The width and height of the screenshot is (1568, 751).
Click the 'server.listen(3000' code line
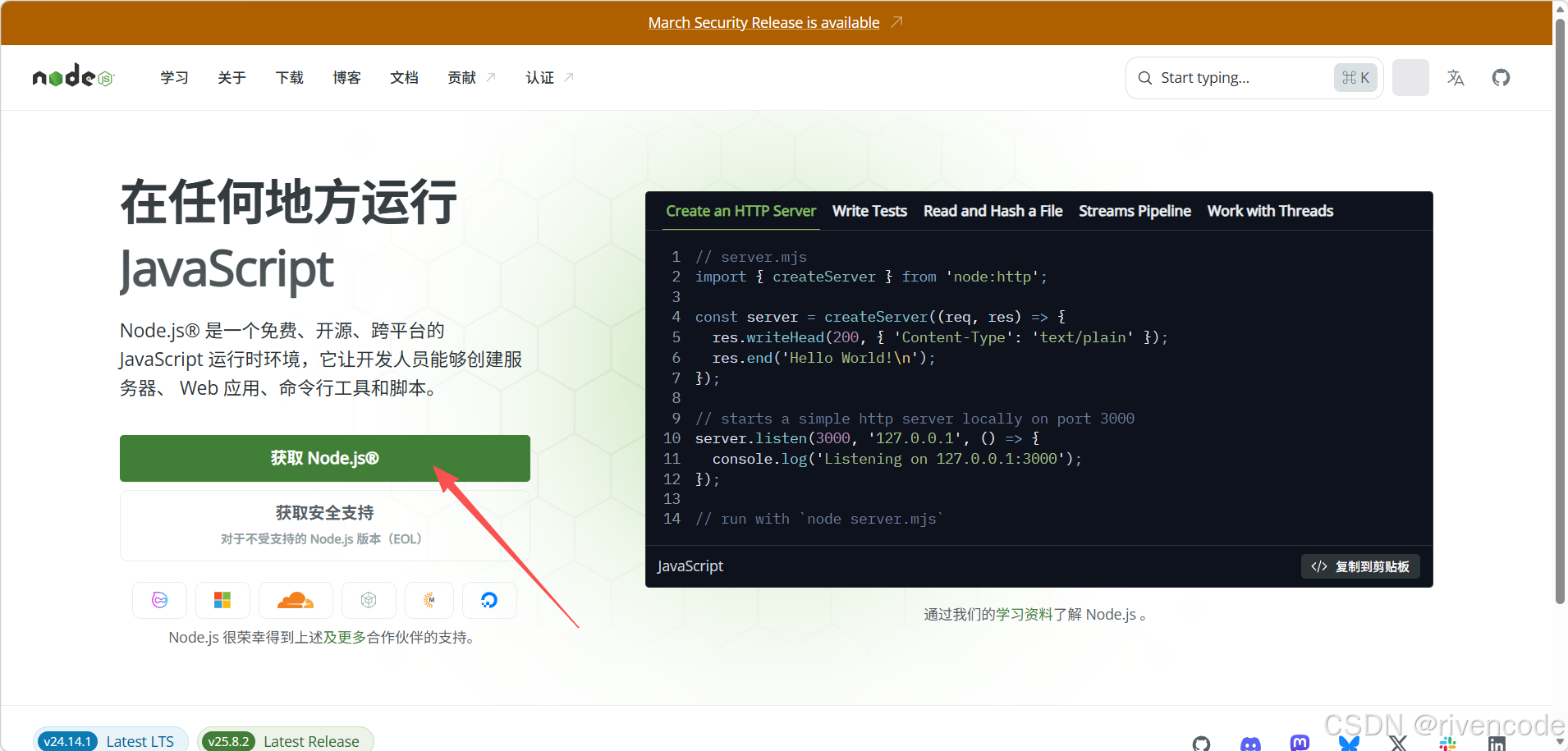pyautogui.click(x=867, y=438)
